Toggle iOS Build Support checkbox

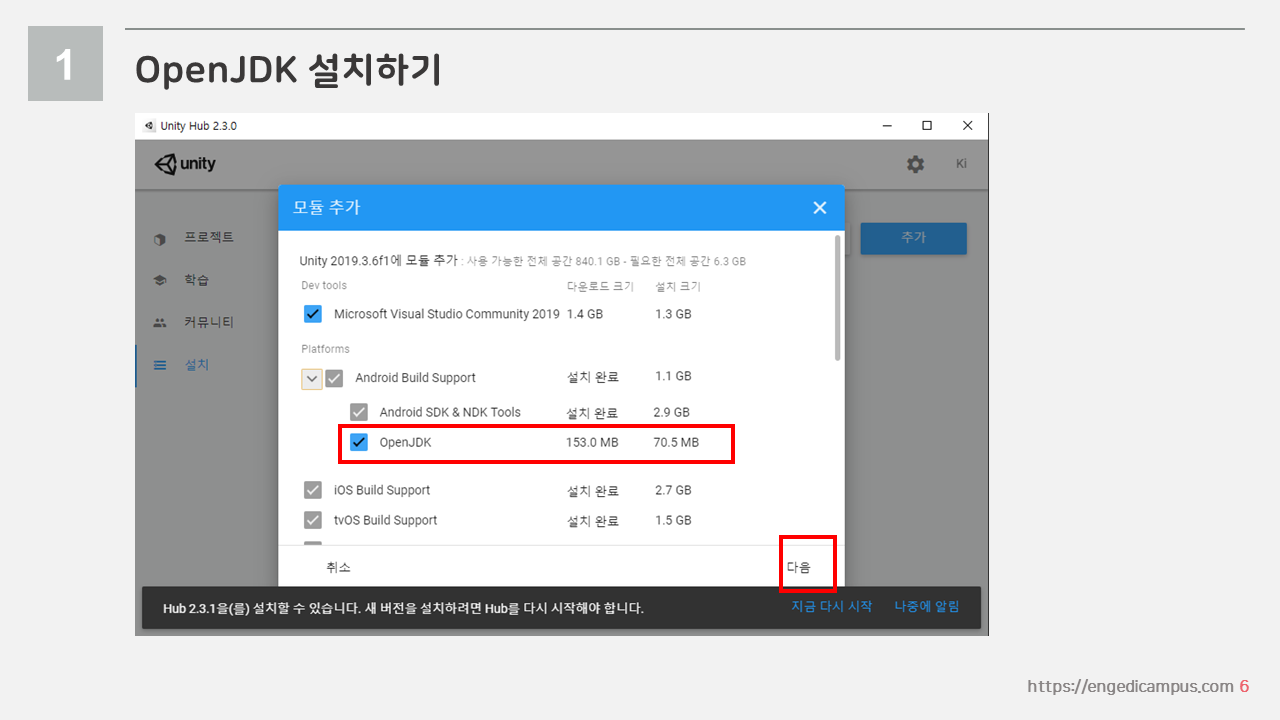click(x=313, y=490)
